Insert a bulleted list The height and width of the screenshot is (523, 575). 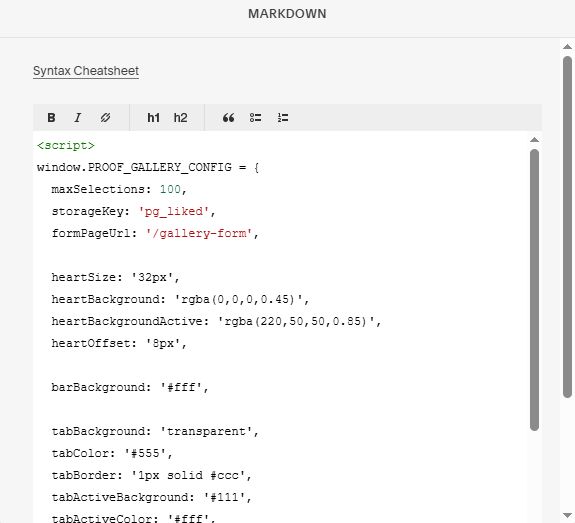[256, 118]
